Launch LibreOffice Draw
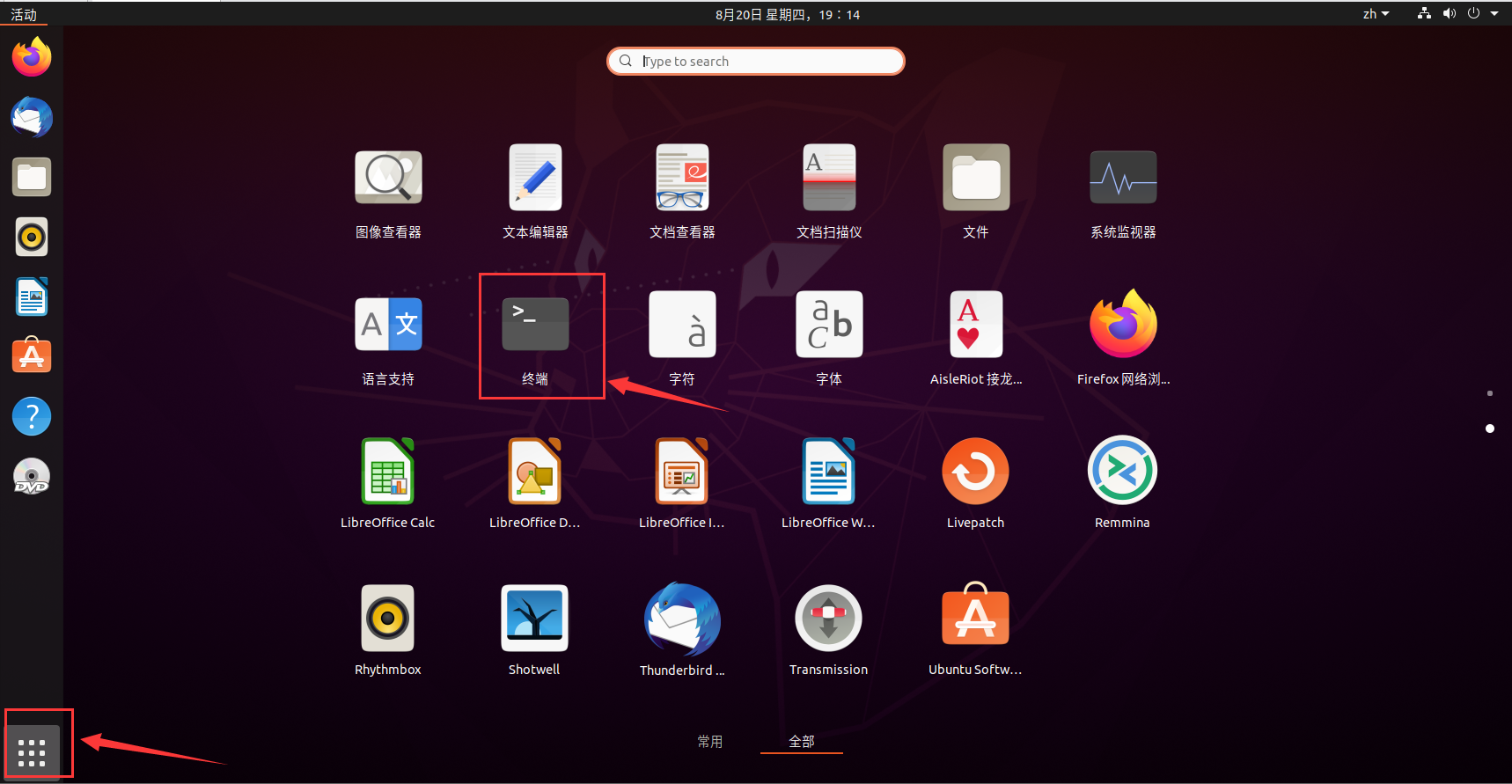The width and height of the screenshot is (1512, 784). 535,471
